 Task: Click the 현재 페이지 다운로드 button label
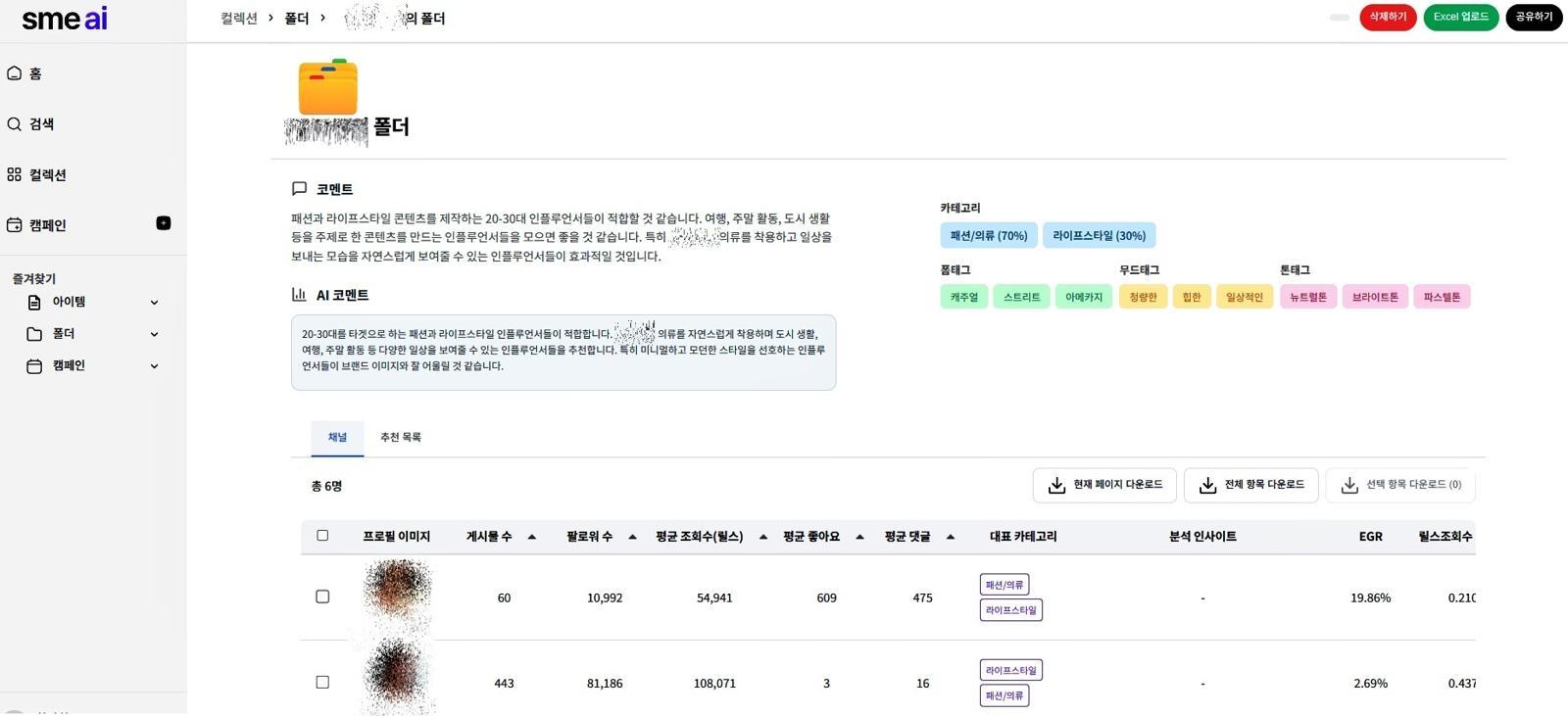pyautogui.click(x=1117, y=485)
